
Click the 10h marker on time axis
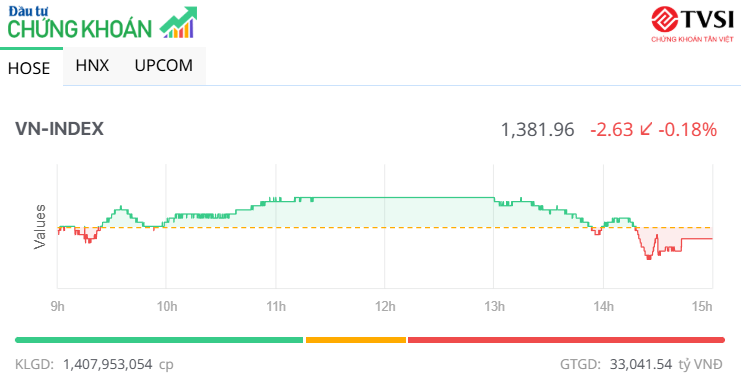click(x=167, y=306)
